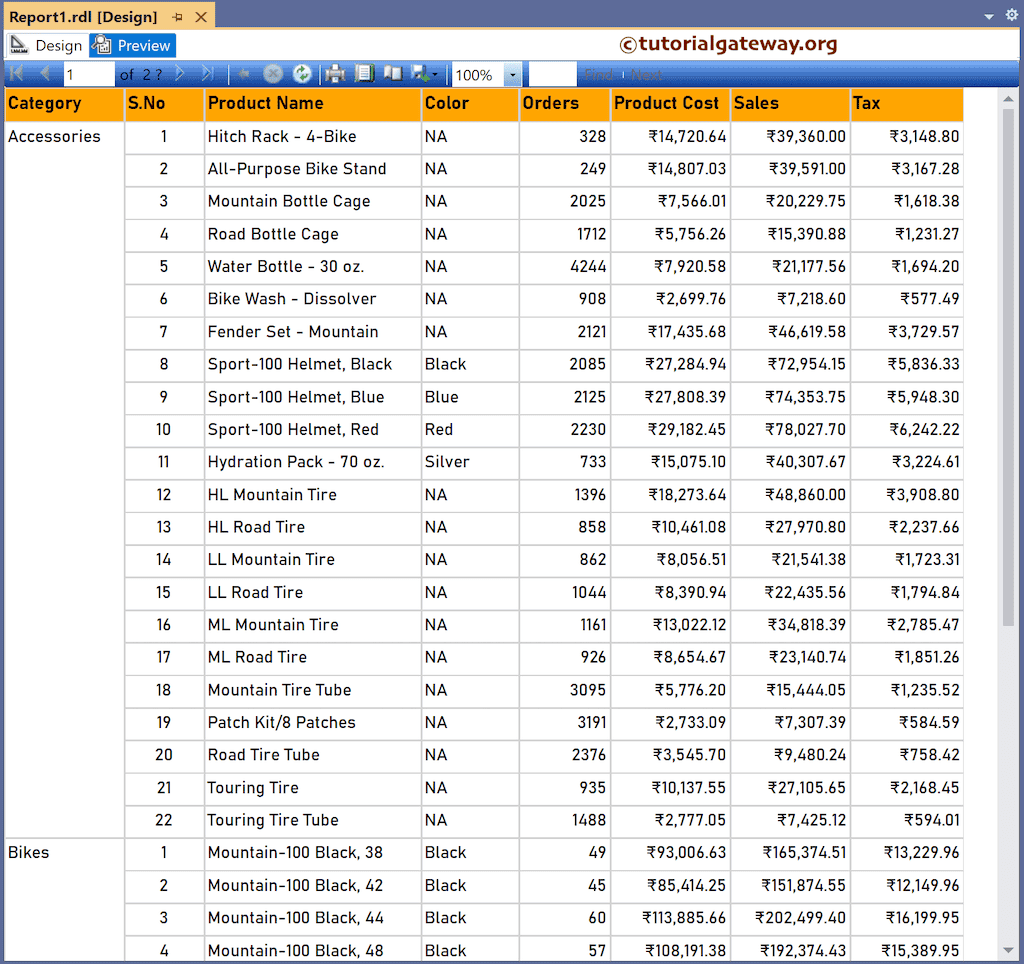Stop the report rendering

[x=272, y=73]
